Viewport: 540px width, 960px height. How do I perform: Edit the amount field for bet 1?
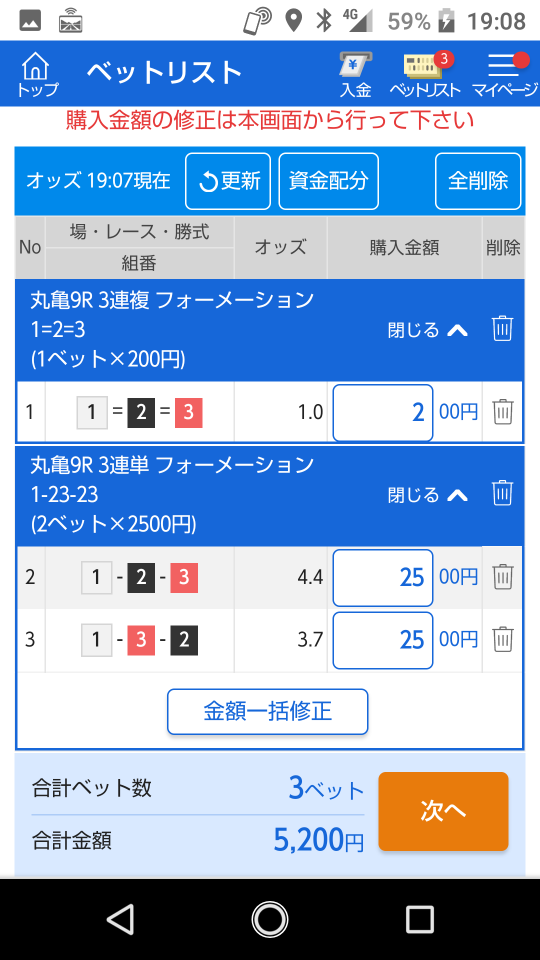tap(383, 413)
